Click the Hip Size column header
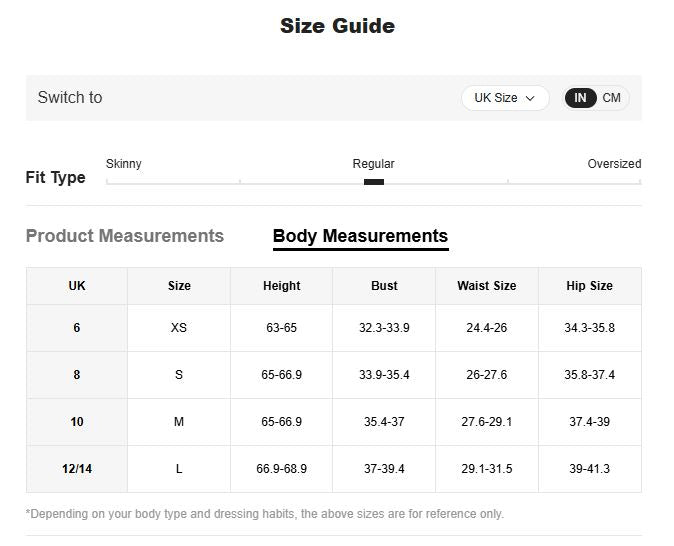Image resolution: width=674 pixels, height=546 pixels. point(589,286)
